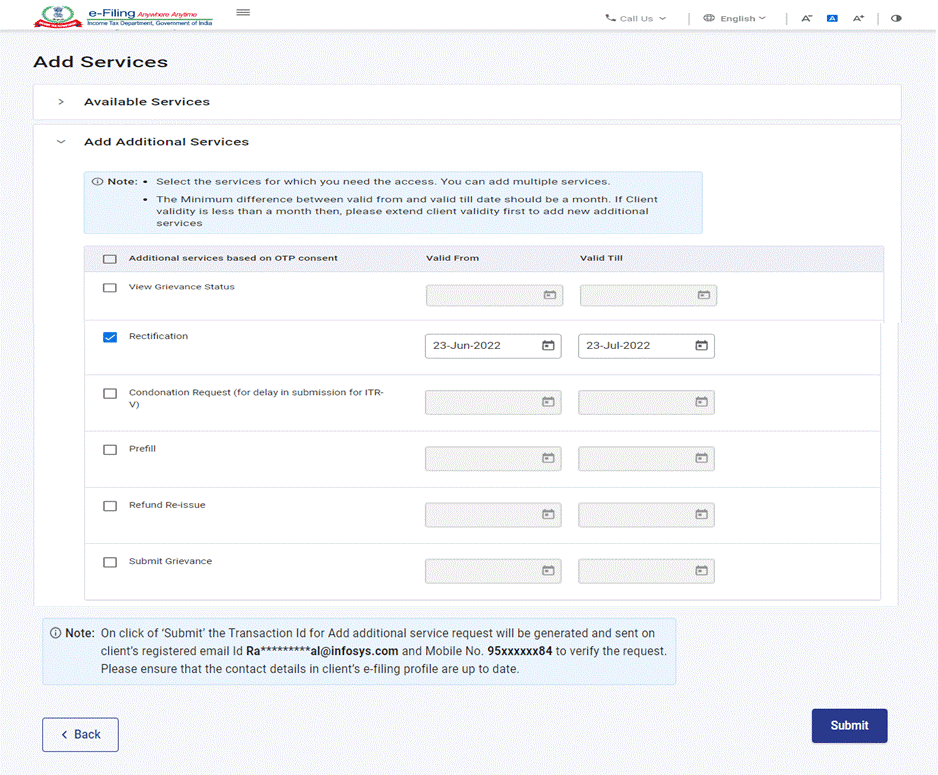This screenshot has width=938, height=775.
Task: Collapse the Add Additional Services section
Action: [x=61, y=142]
